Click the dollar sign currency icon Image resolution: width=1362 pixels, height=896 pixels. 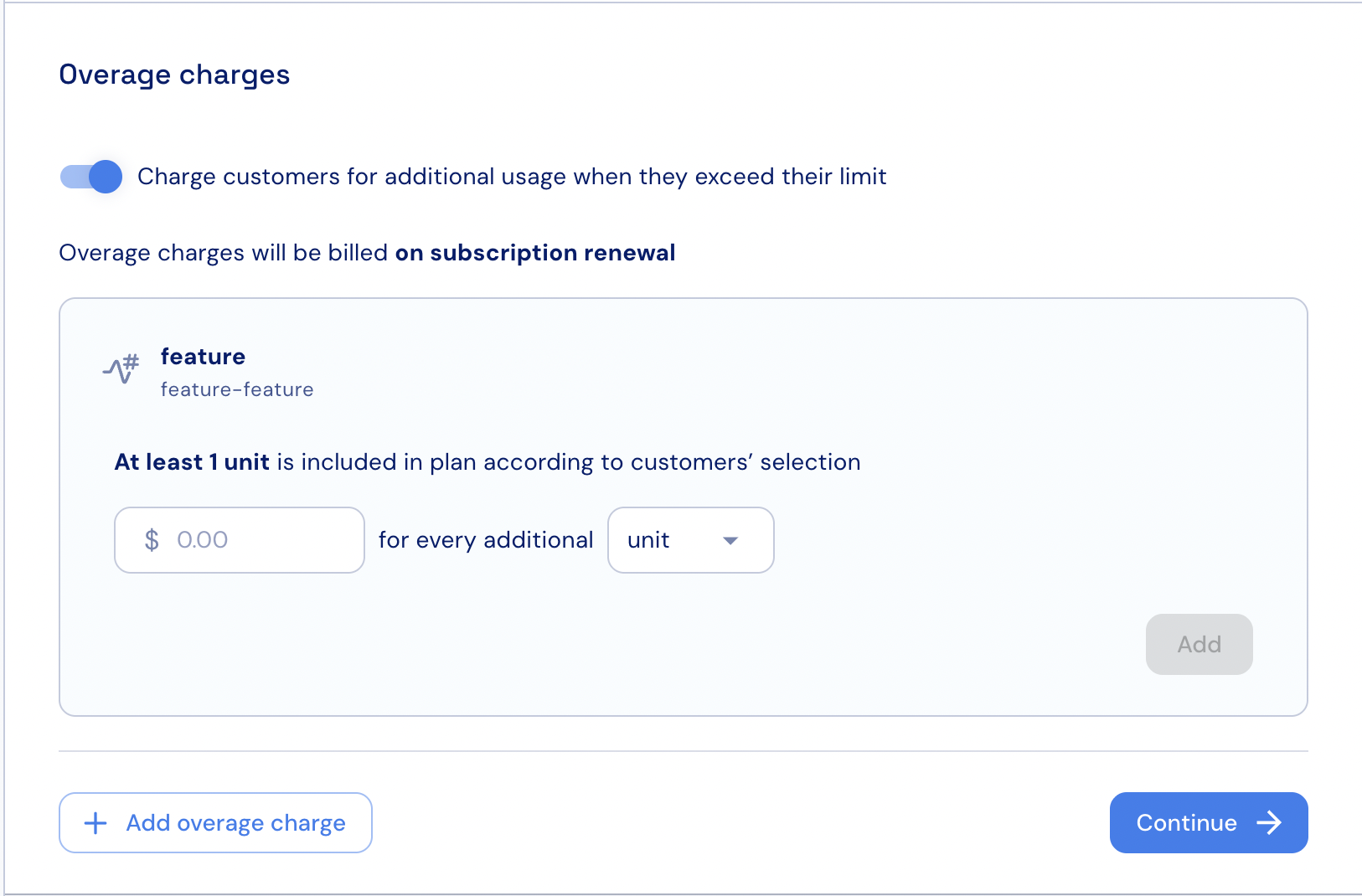(152, 540)
